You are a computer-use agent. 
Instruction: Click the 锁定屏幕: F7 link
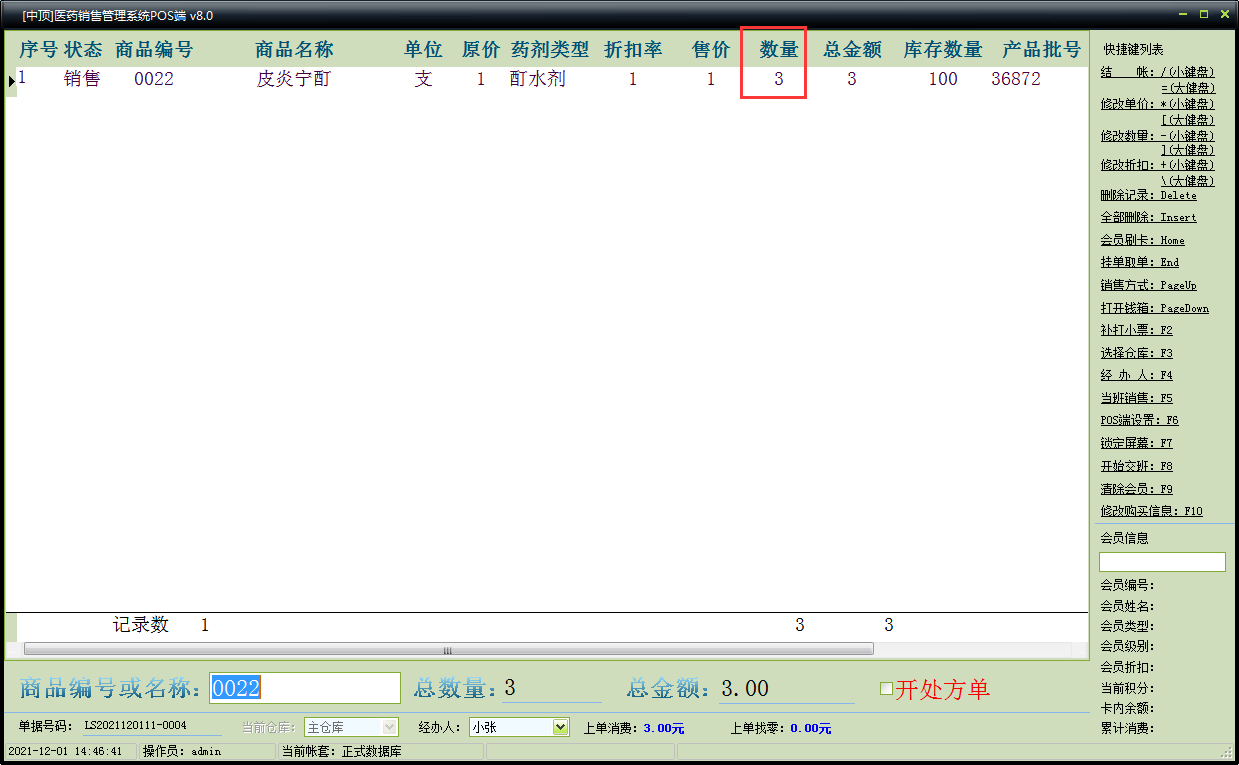coord(1136,443)
